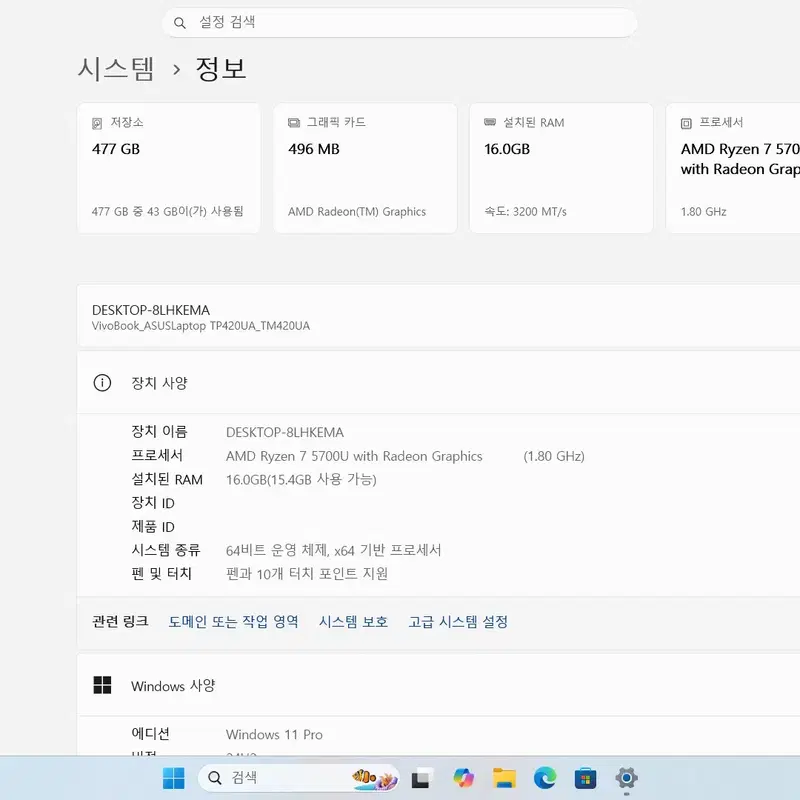Click the 장치 사양 info icon
Screen dimensions: 800x800
pos(102,383)
